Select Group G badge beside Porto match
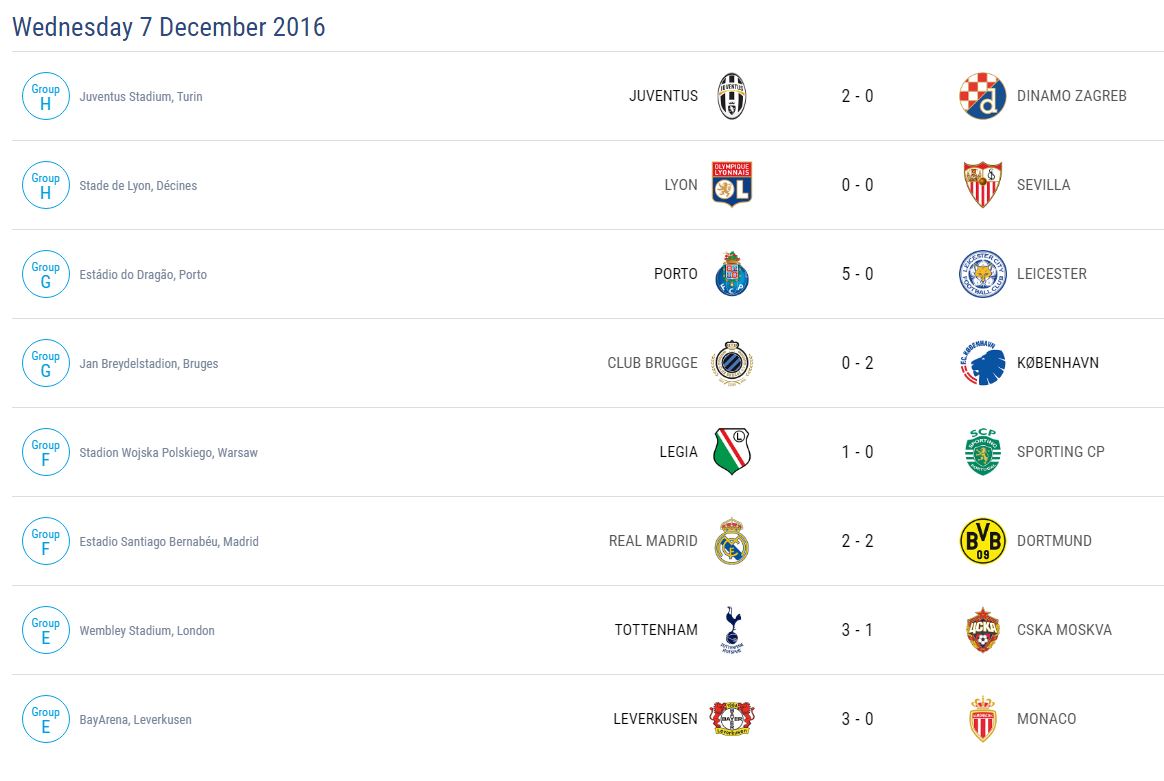1164x781 pixels. (x=45, y=274)
